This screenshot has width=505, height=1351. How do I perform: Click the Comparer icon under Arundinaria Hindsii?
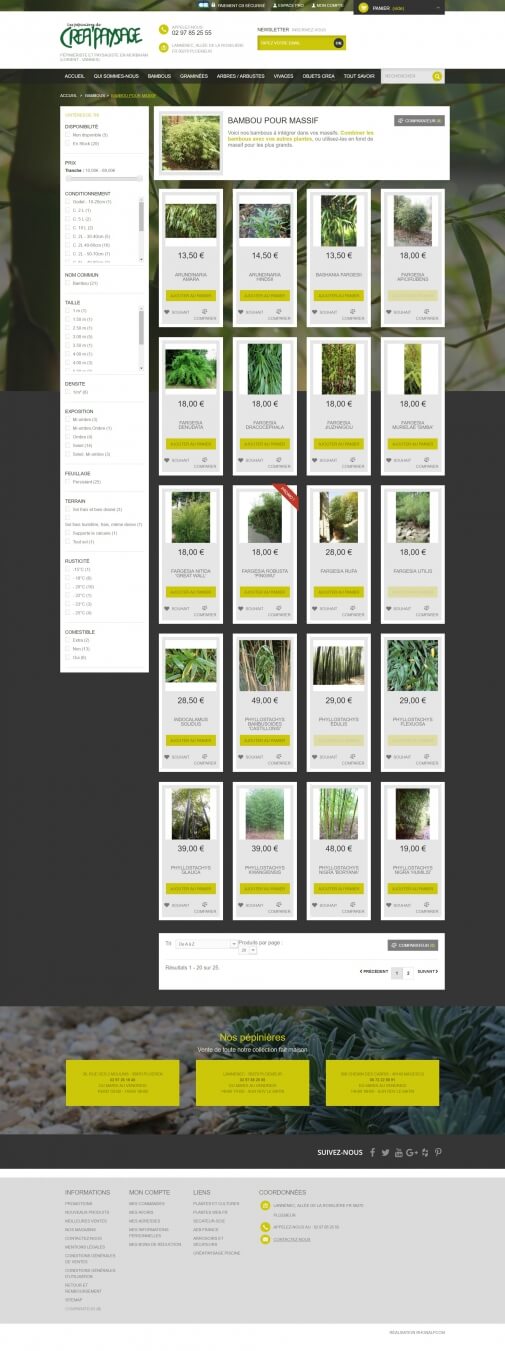click(277, 312)
